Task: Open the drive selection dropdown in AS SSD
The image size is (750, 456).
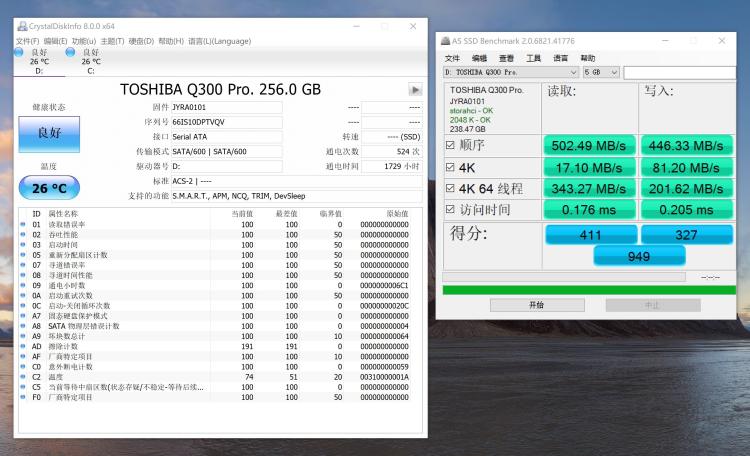Action: (511, 72)
